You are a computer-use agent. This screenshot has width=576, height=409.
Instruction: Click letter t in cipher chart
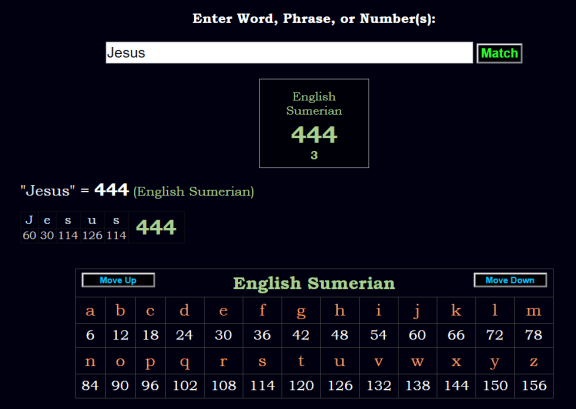(301, 361)
